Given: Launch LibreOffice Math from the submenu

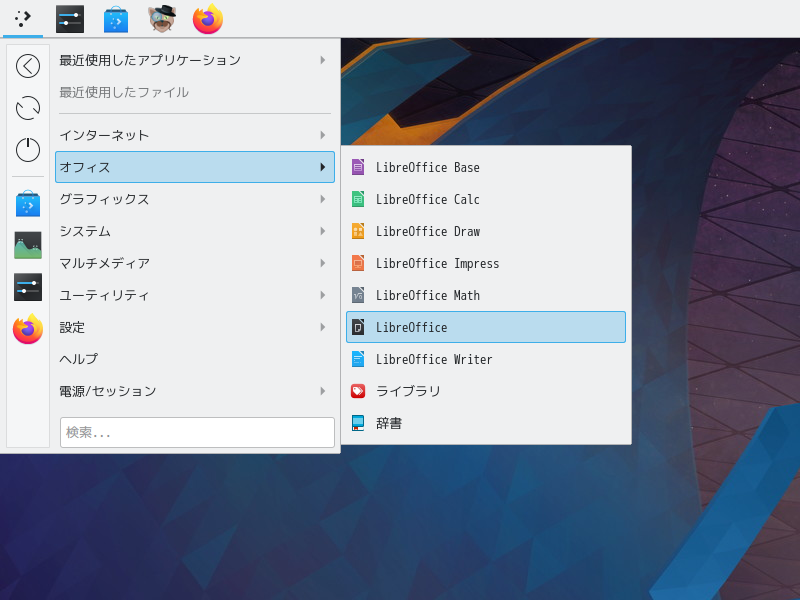Looking at the screenshot, I should (486, 295).
